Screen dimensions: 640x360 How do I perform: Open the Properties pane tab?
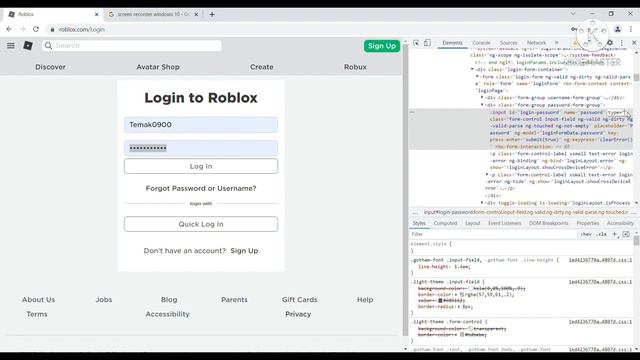(x=588, y=223)
